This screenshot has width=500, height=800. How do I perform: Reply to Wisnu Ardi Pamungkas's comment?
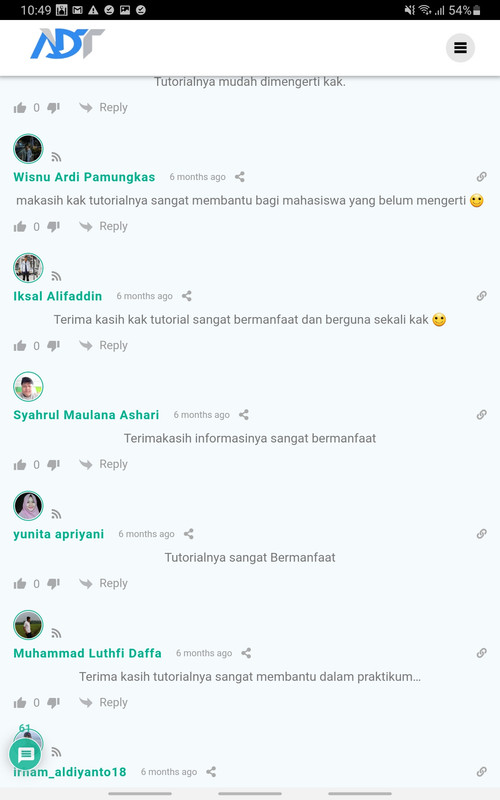(104, 226)
